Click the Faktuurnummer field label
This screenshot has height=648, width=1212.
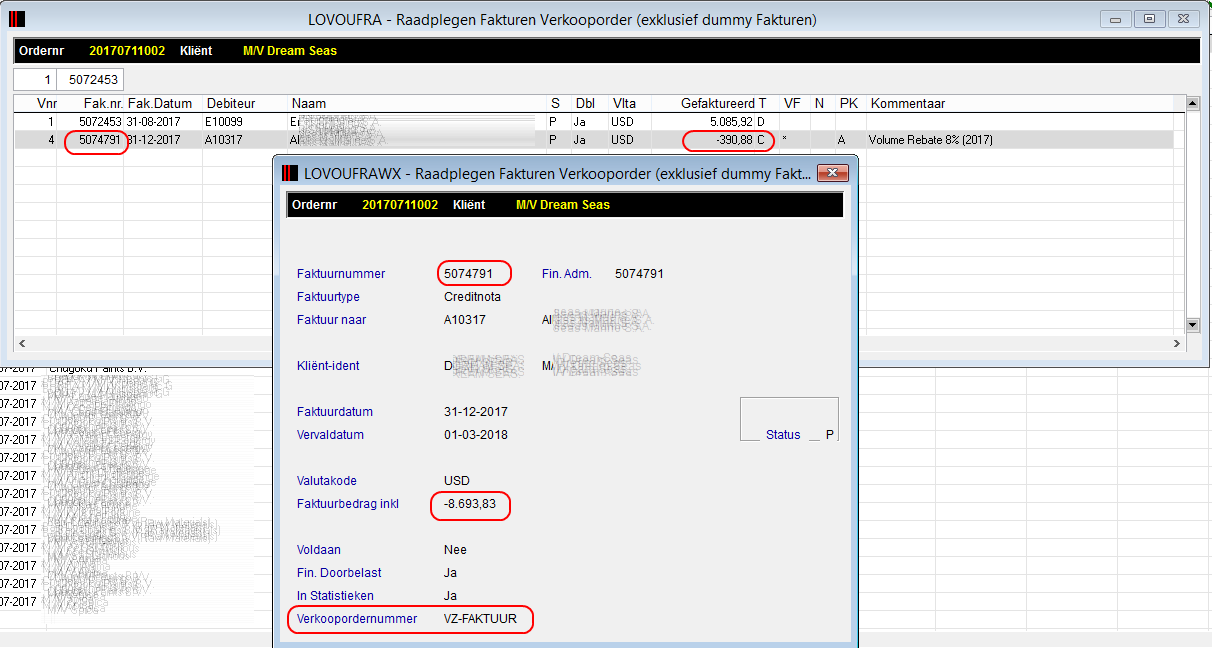341,274
